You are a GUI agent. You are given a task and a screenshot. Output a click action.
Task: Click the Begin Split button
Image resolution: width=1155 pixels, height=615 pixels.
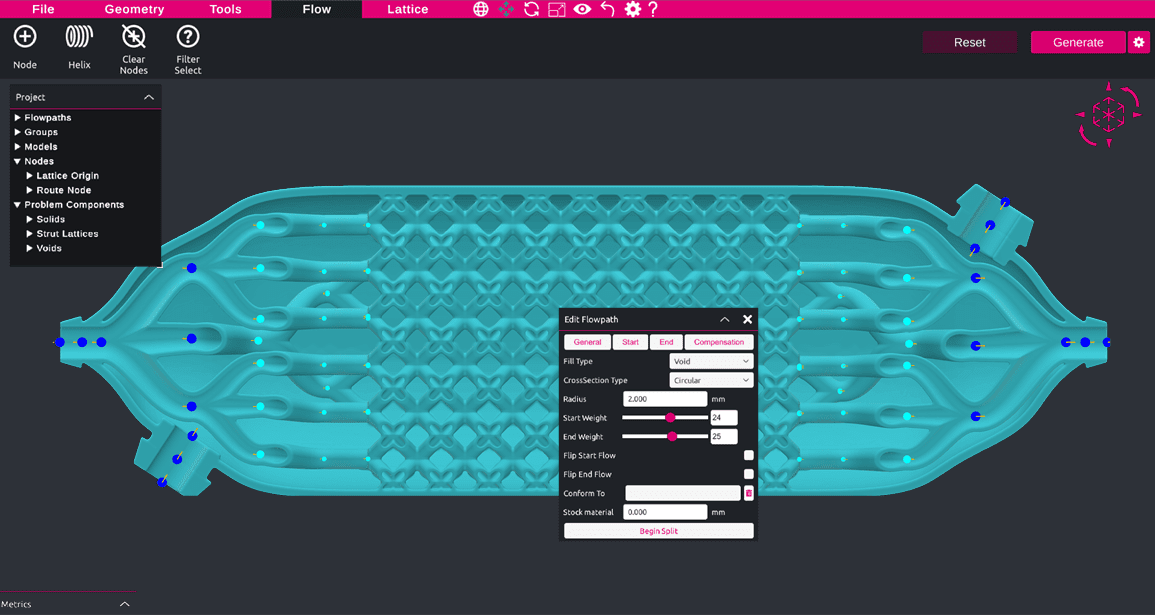click(658, 531)
